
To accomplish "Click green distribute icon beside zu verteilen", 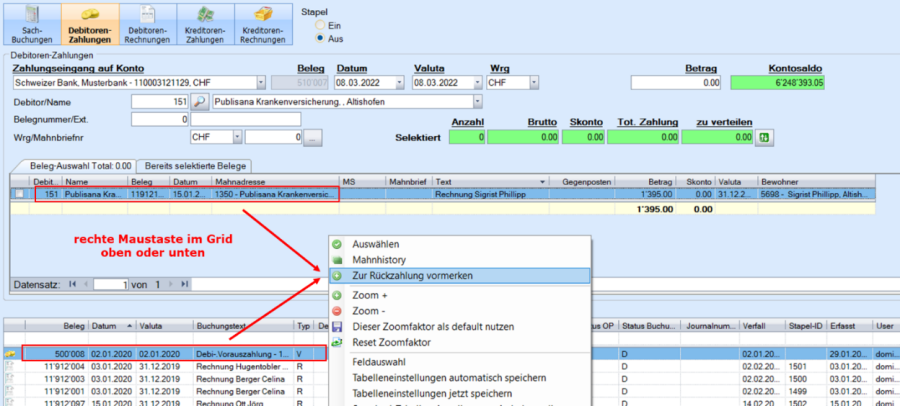I will 765,137.
